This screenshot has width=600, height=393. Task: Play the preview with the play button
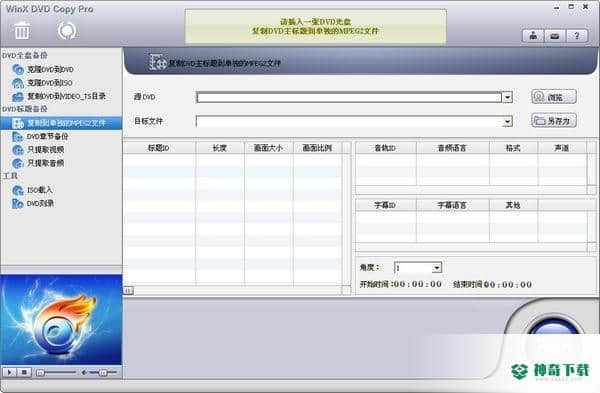(x=10, y=372)
